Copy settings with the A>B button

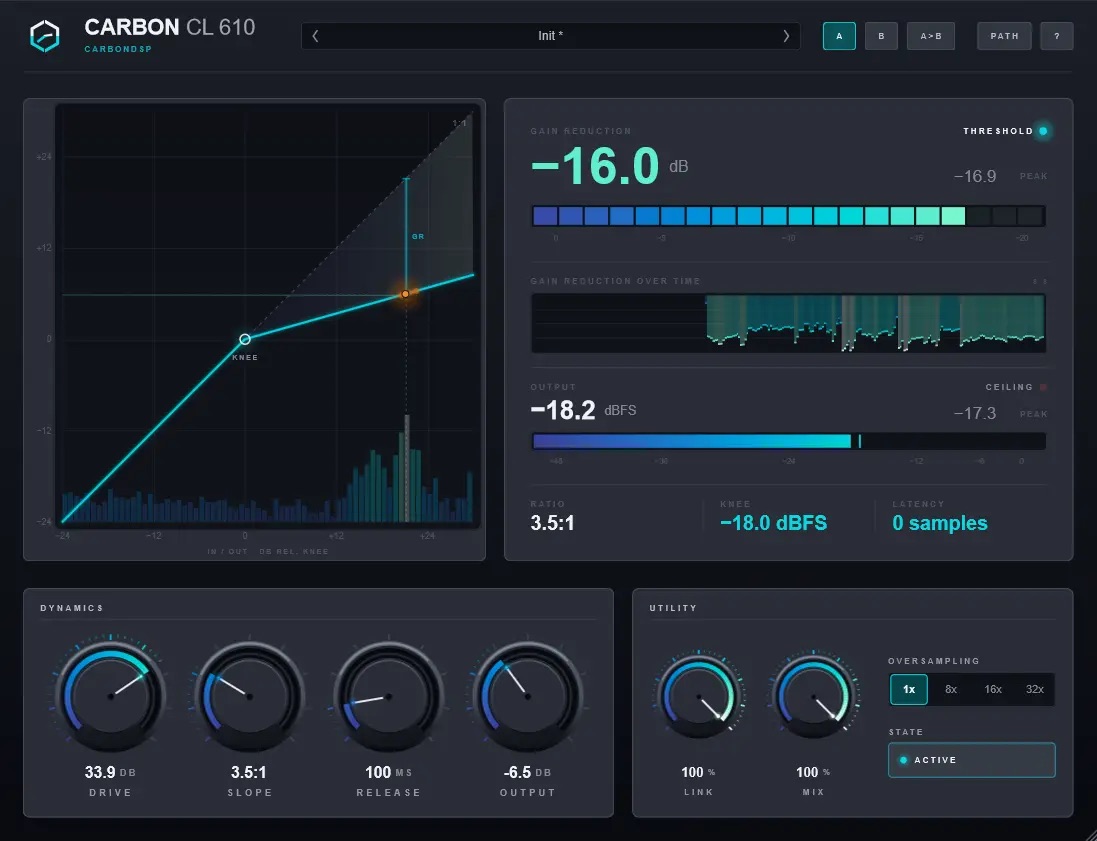tap(930, 36)
